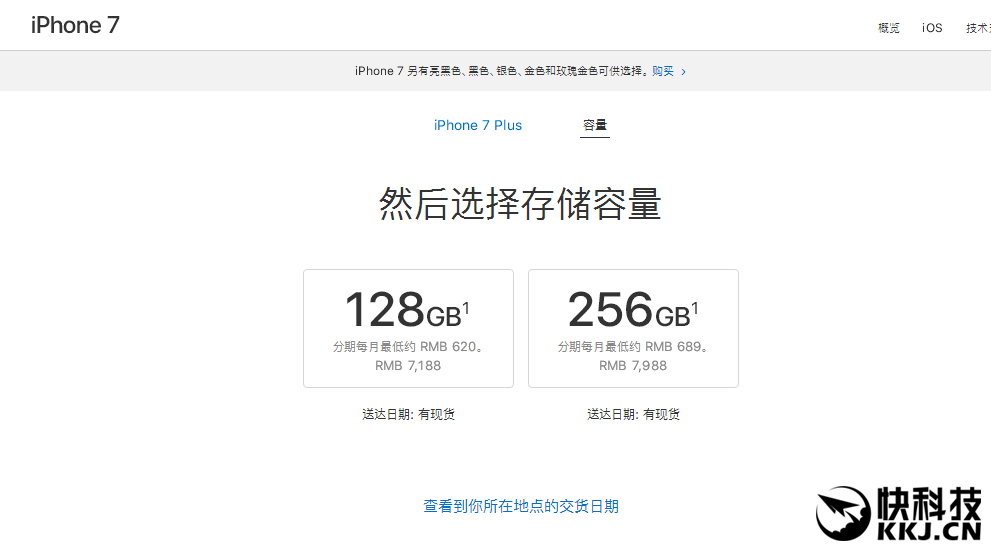Choose the RMB 7,988 price option
The width and height of the screenshot is (991, 551).
click(633, 366)
